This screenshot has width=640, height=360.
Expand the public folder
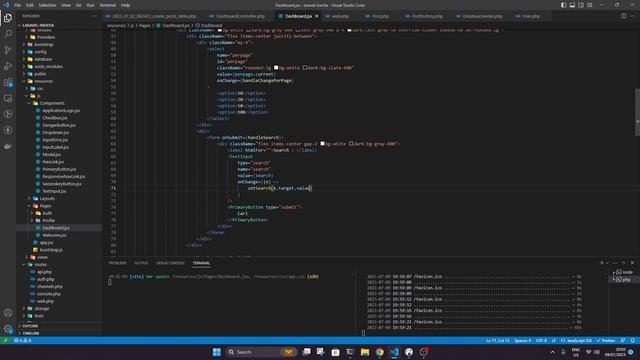59,74
